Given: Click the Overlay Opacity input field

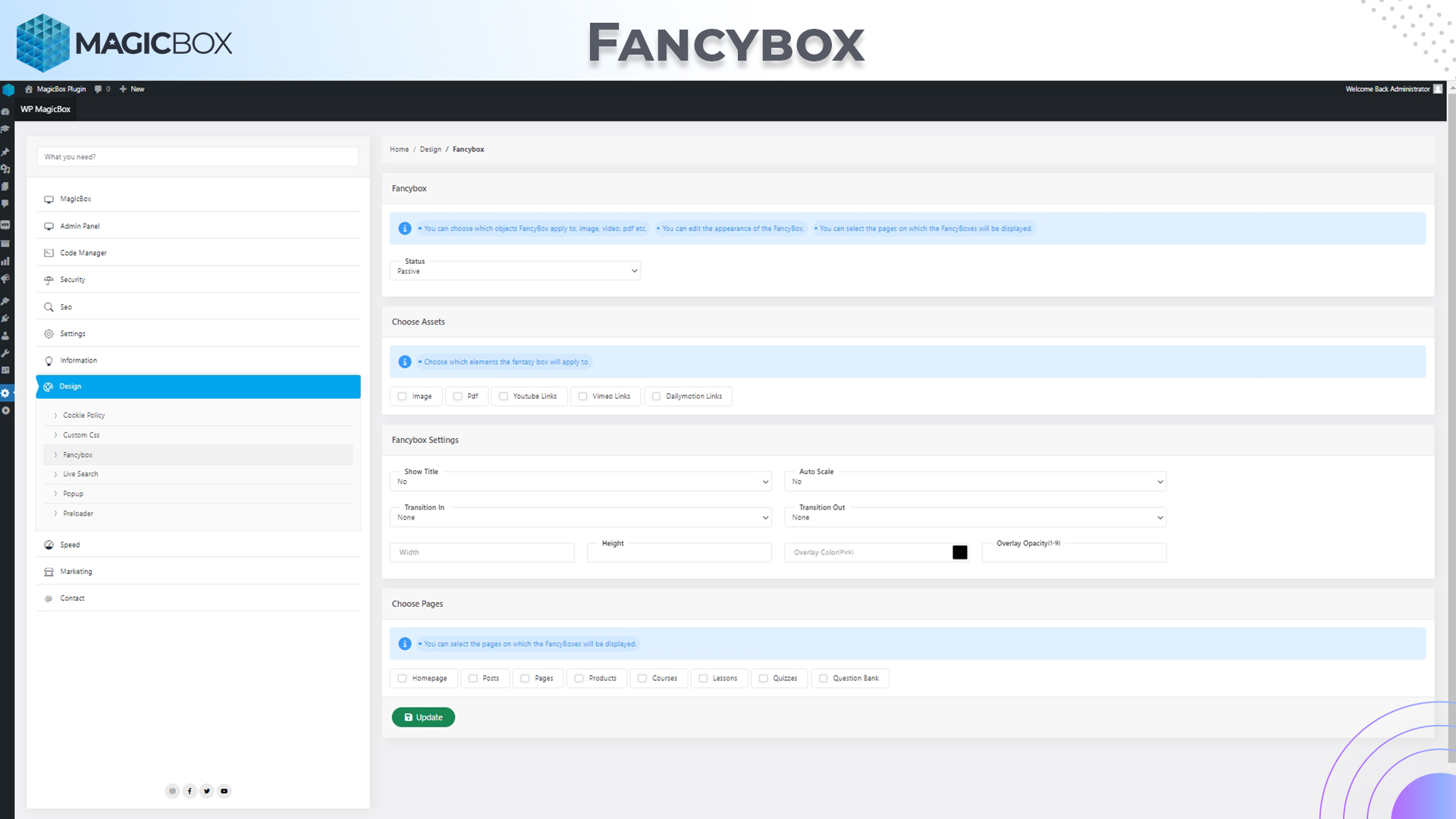Looking at the screenshot, I should 1074,553.
